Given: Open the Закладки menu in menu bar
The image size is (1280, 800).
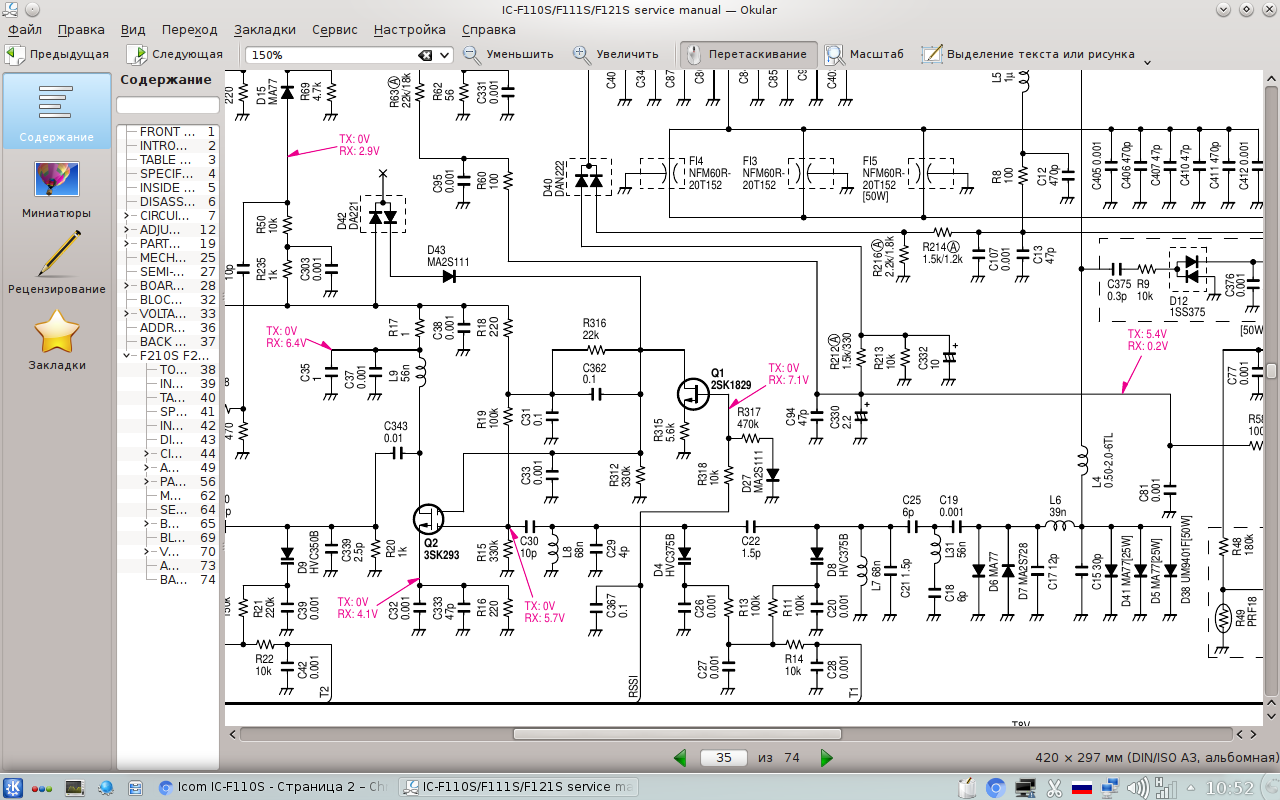Looking at the screenshot, I should [265, 30].
